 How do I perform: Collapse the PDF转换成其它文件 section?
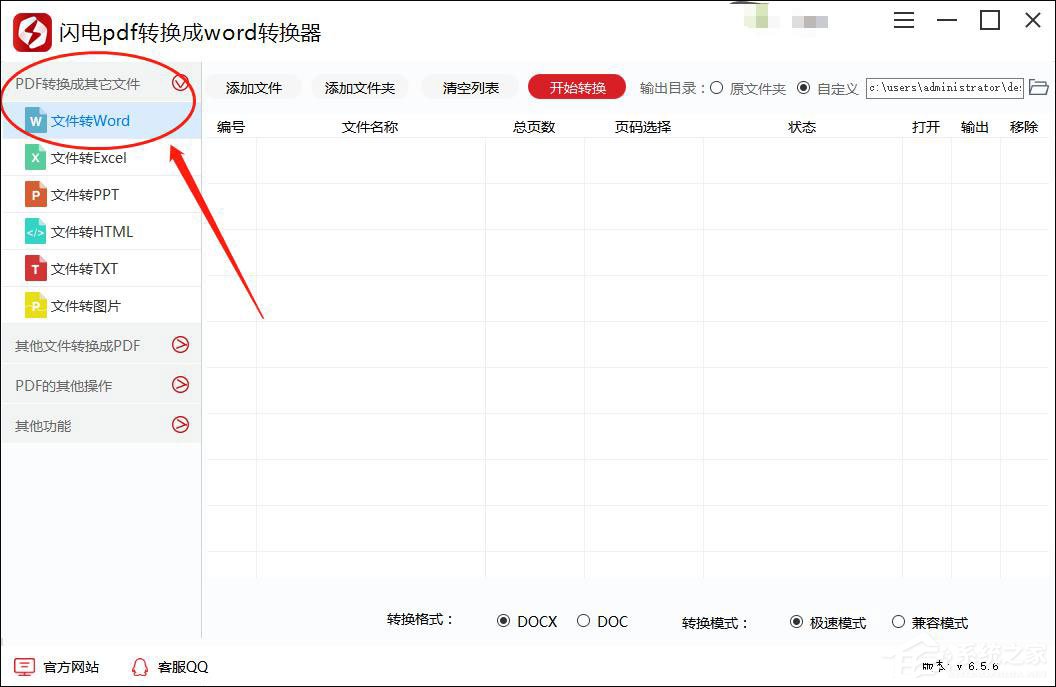(181, 85)
